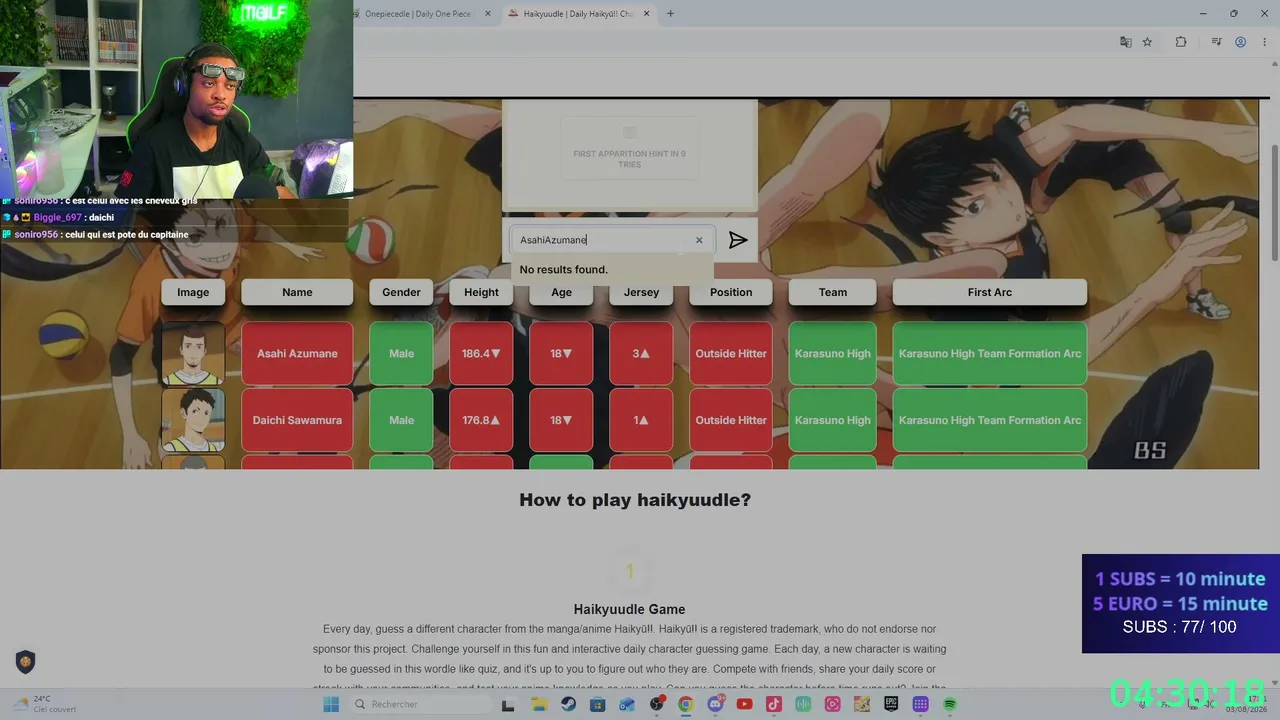Click the First Apparition hint box
Screen dimensions: 1280x720
(x=629, y=148)
